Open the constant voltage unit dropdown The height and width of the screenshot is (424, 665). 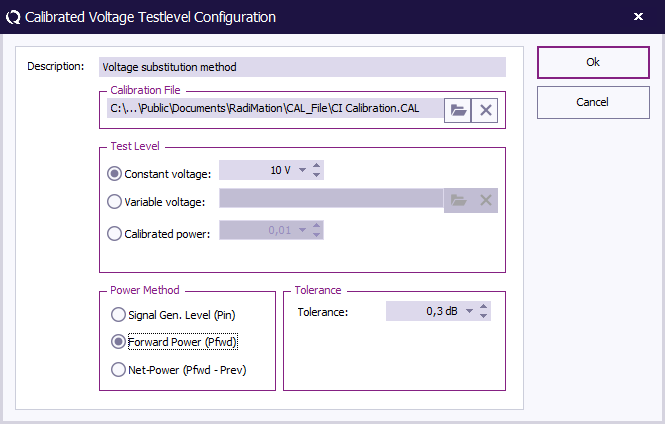[302, 171]
